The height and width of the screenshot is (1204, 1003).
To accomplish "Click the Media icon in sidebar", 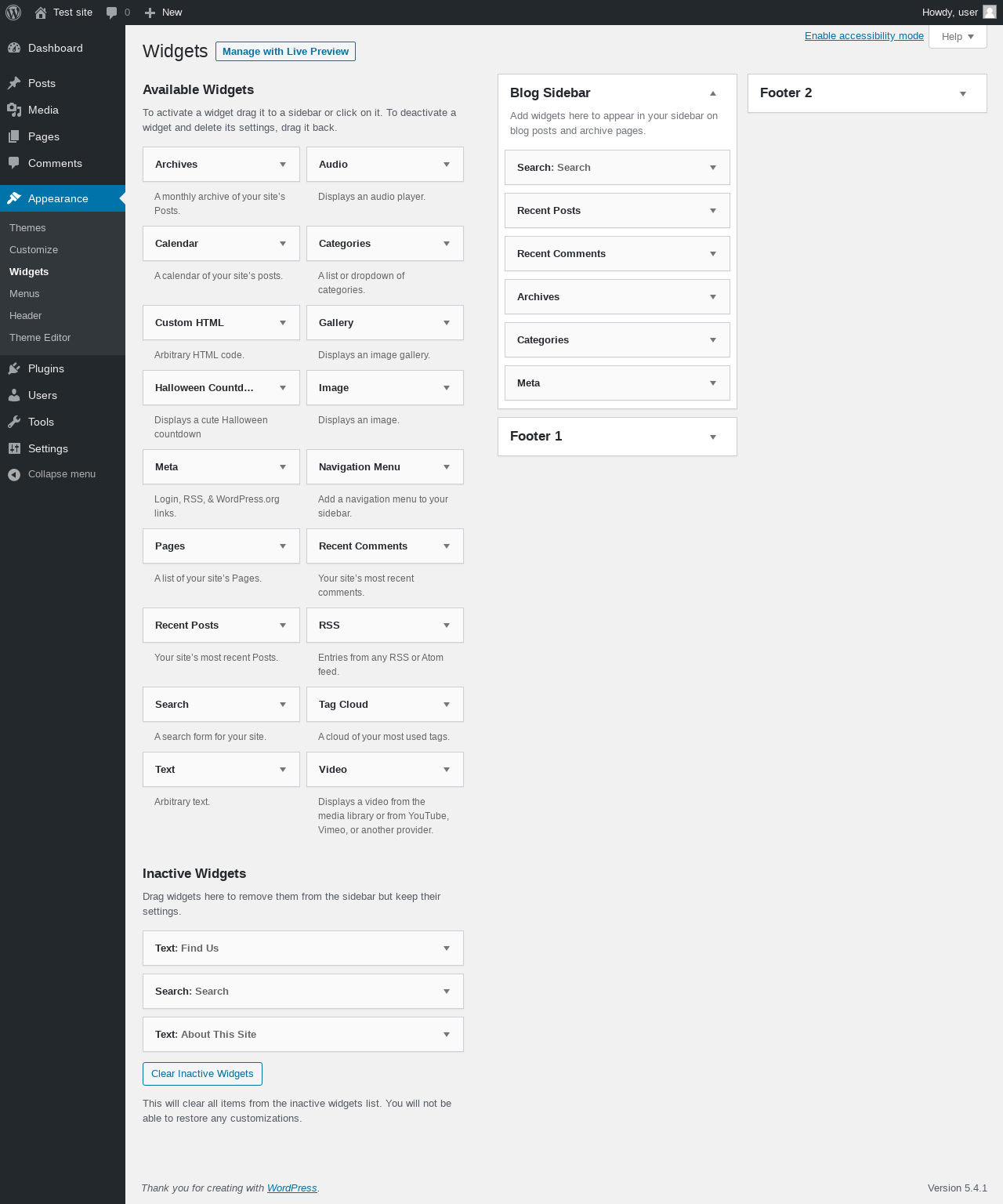I will click(x=14, y=110).
